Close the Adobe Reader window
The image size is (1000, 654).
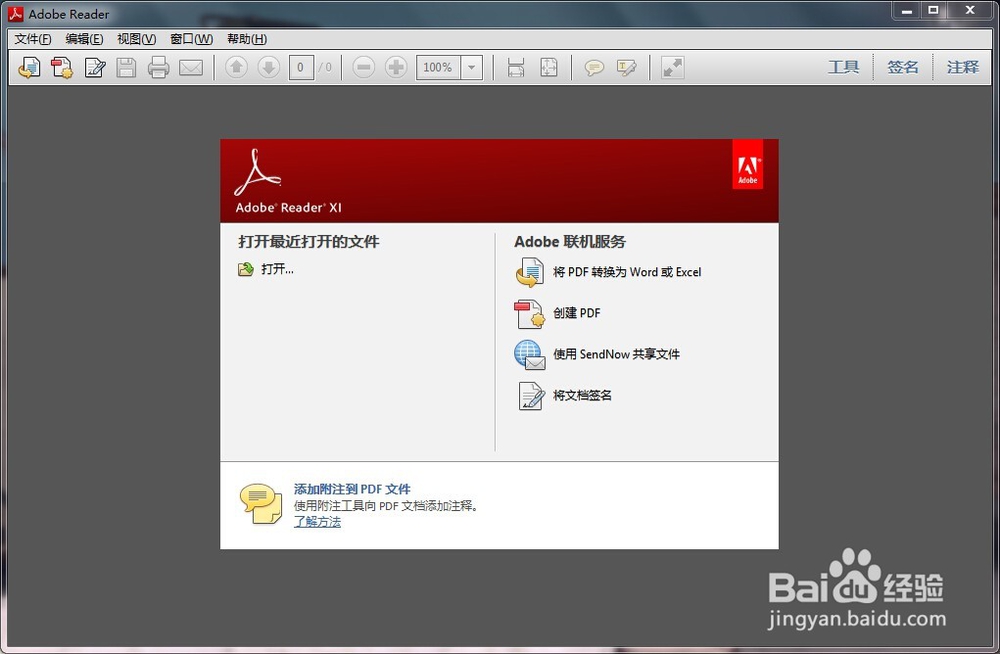click(970, 10)
